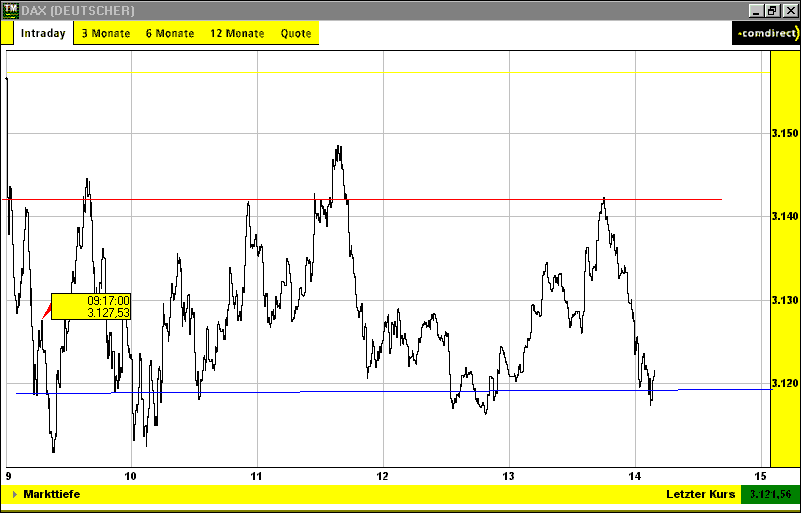801x513 pixels.
Task: Switch to the Intraday tab
Action: point(43,33)
